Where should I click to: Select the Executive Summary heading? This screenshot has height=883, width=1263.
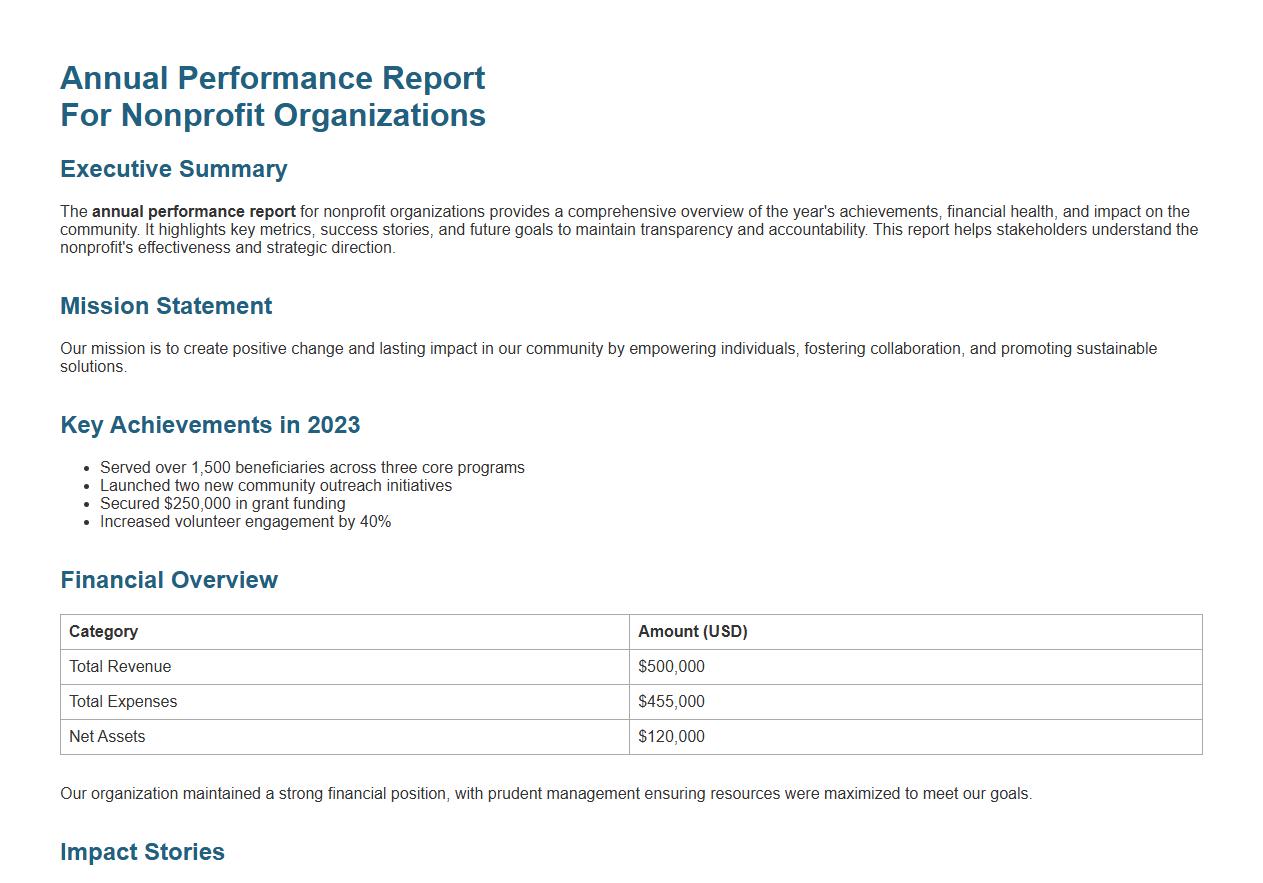(173, 169)
